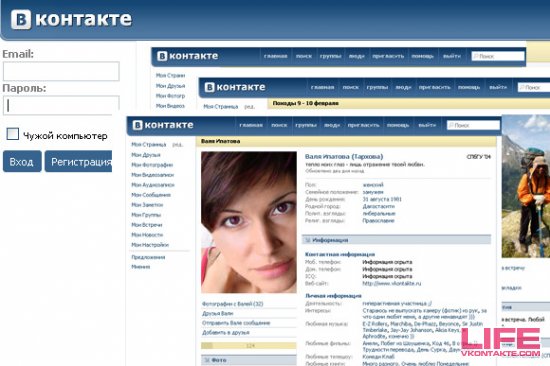The image size is (550, 366).
Task: Open главная in the back window navigation
Action: coord(276,56)
